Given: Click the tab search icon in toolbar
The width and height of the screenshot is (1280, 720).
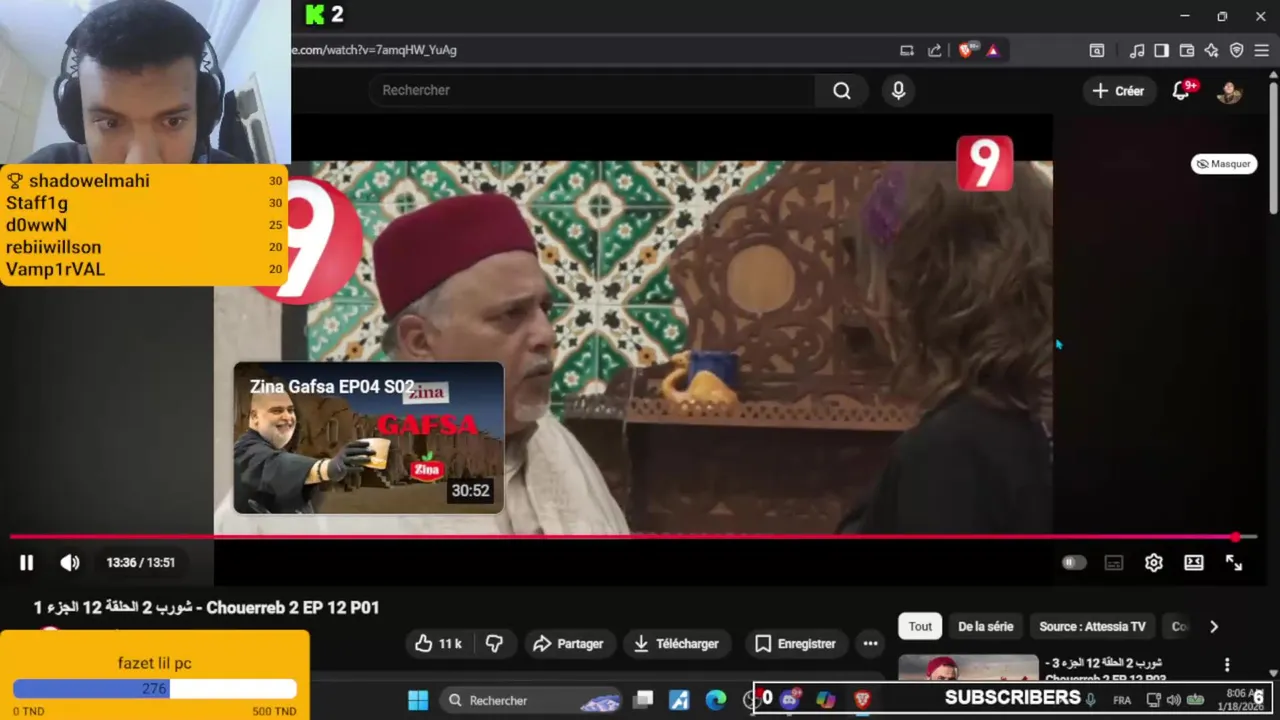Looking at the screenshot, I should click(x=1097, y=50).
